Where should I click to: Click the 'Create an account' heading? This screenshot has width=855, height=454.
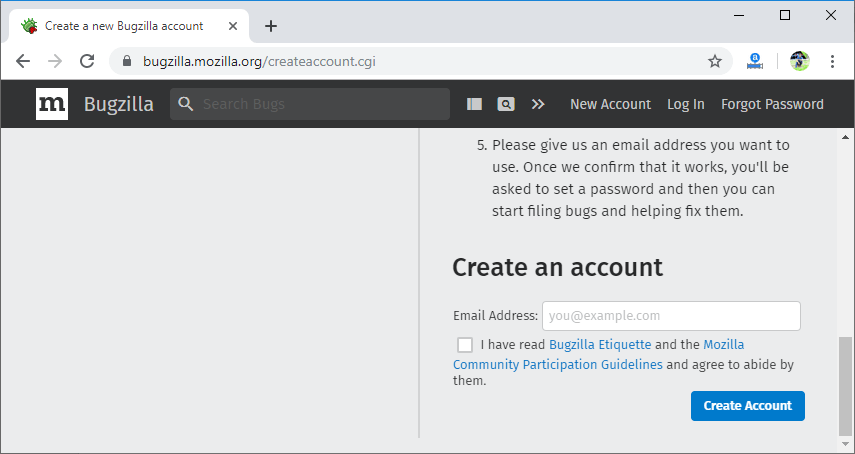click(x=557, y=267)
